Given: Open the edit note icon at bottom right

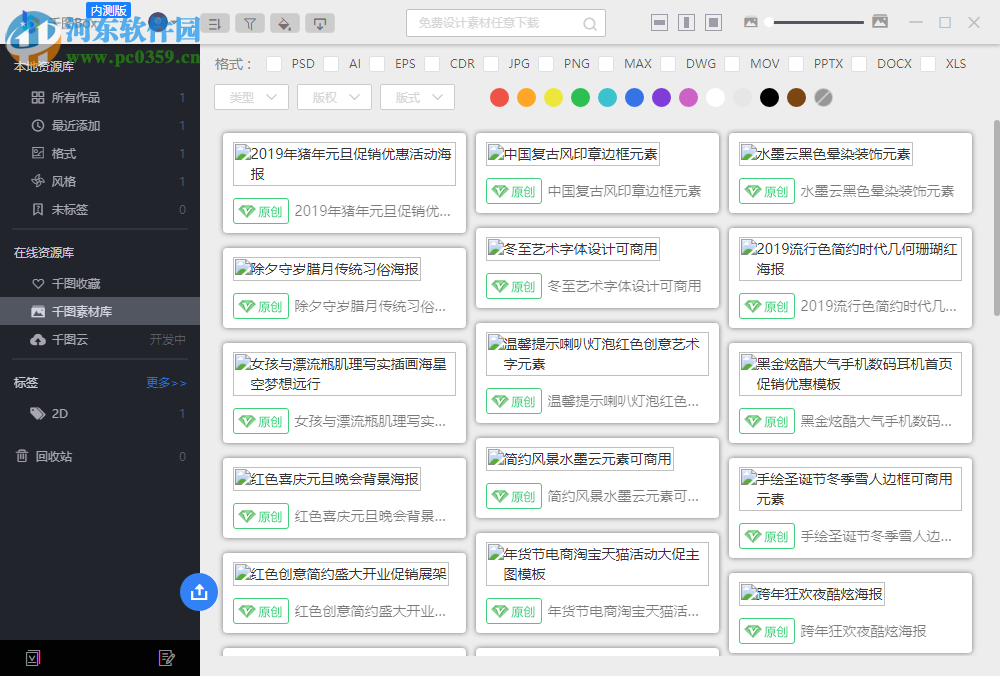Looking at the screenshot, I should coord(167,657).
